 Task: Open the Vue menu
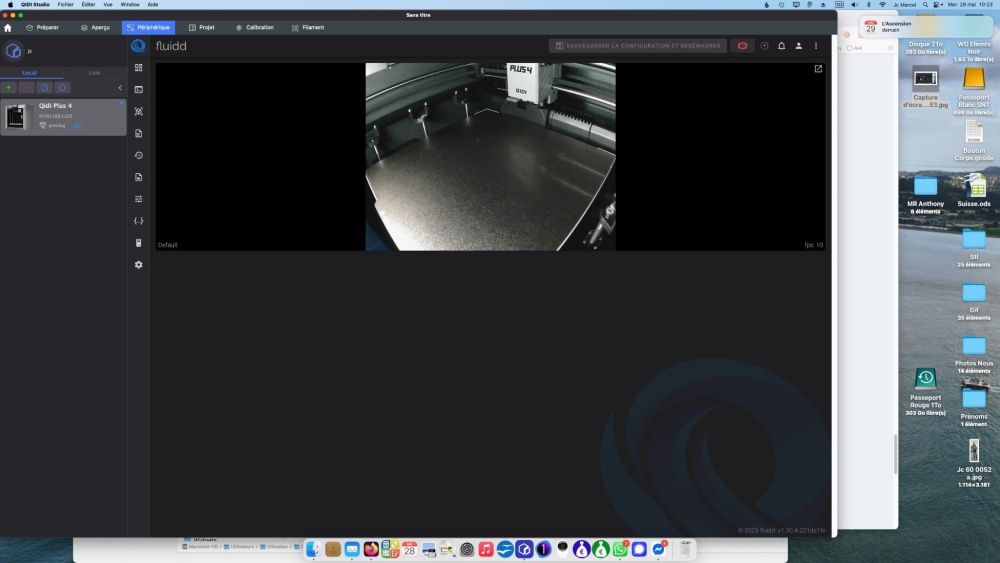(x=108, y=4)
